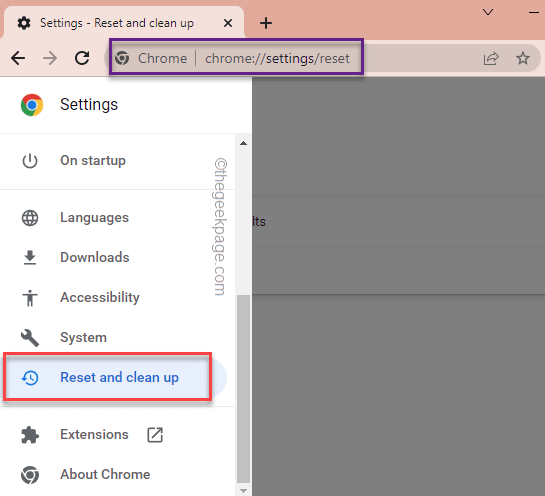Click the sidebar scrollbar up arrow
This screenshot has height=496, width=545.
point(244,143)
